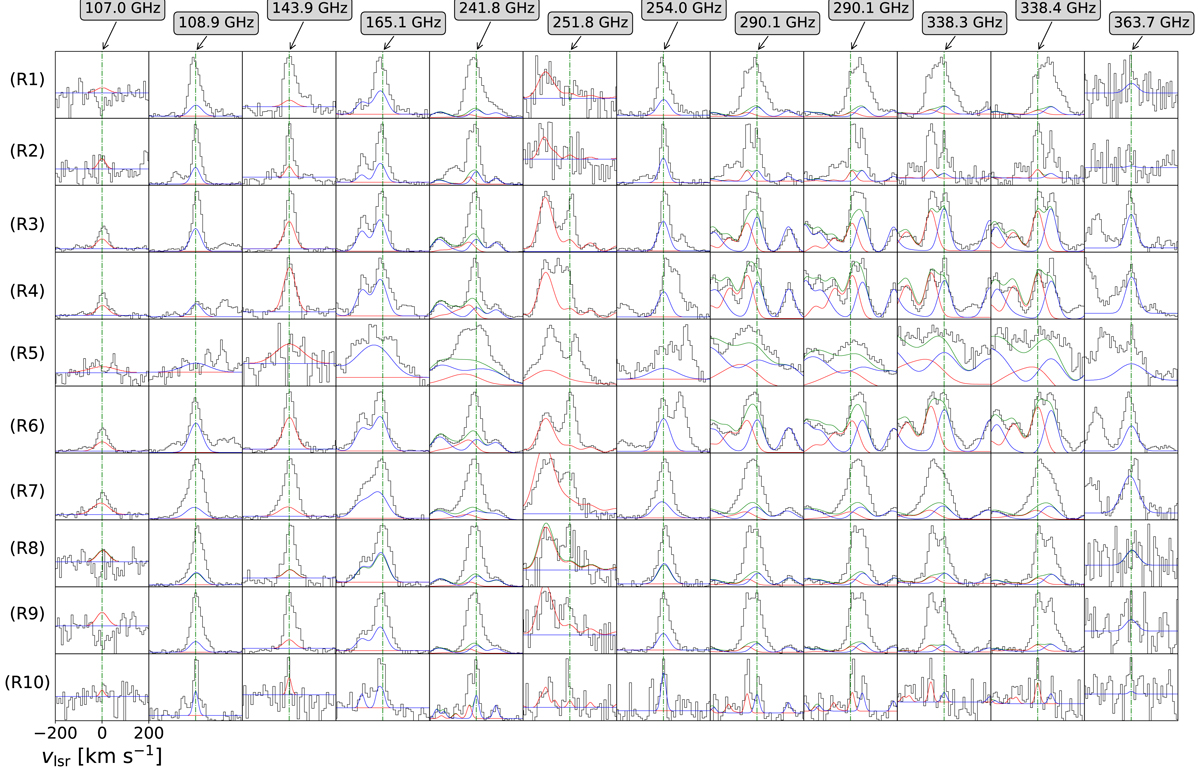Image resolution: width=1200 pixels, height=770 pixels.
Task: Click the v_lsr [km s⁻¹] axis label
Action: [103, 751]
